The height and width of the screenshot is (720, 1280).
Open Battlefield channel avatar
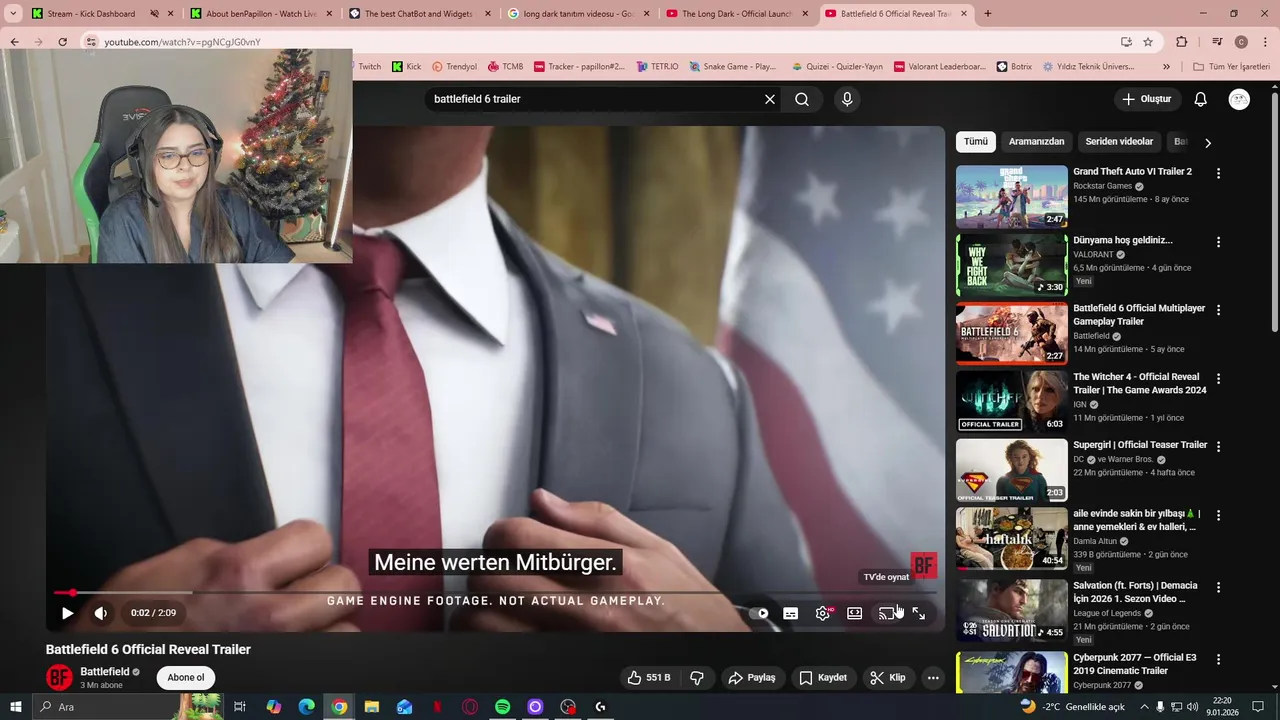click(59, 677)
